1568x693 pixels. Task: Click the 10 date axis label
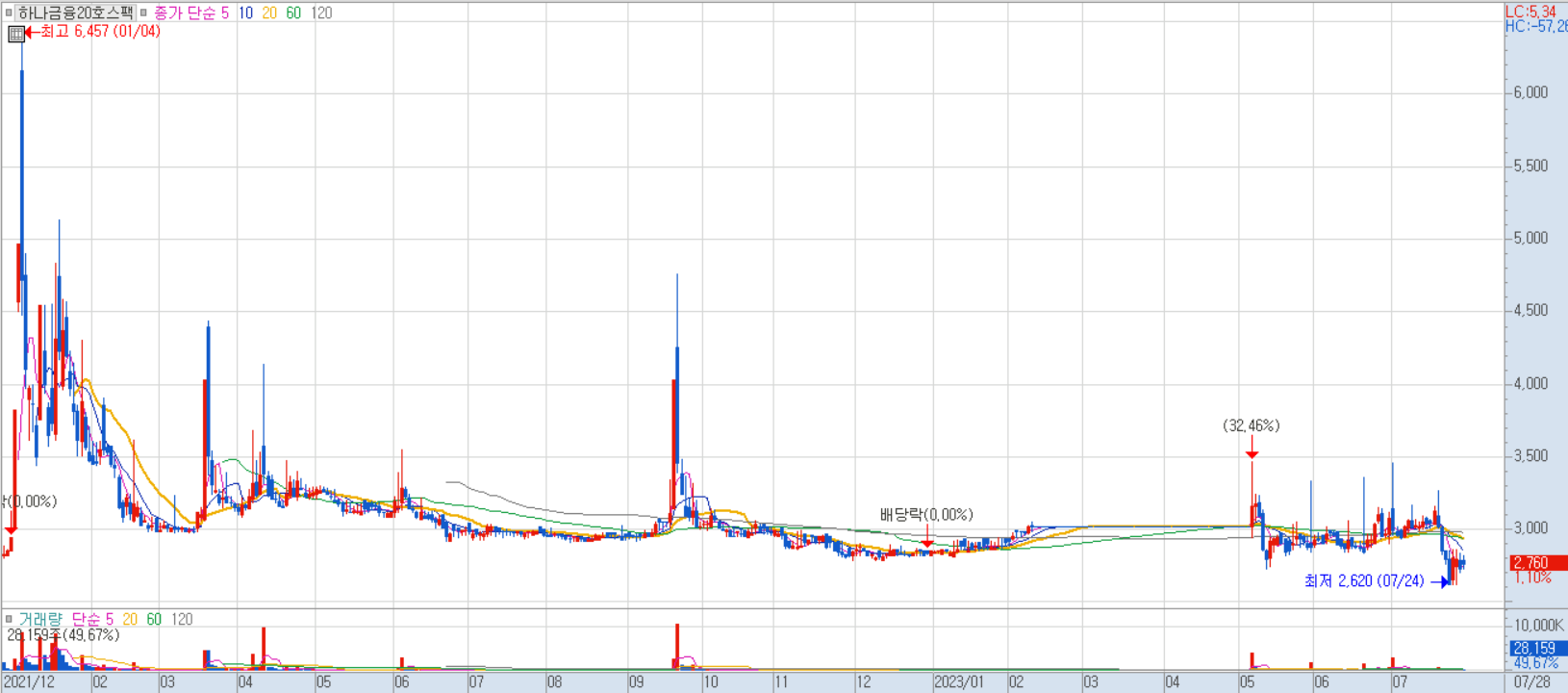tap(710, 681)
